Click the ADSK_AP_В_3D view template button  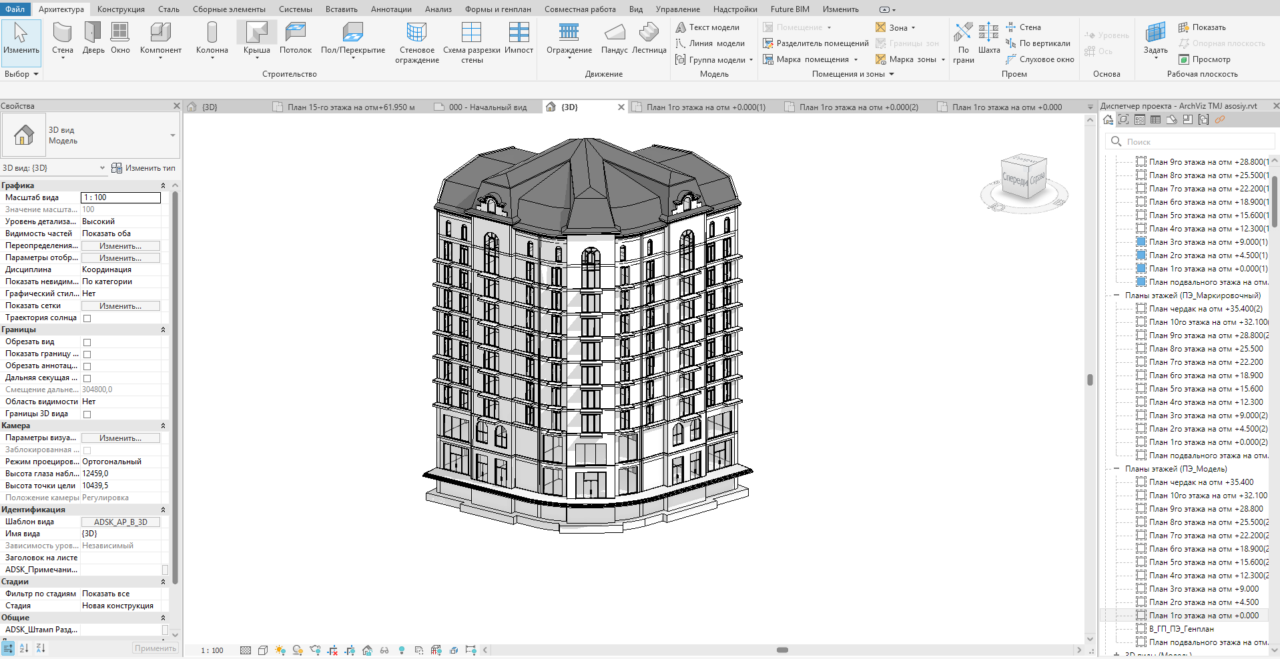[x=120, y=522]
